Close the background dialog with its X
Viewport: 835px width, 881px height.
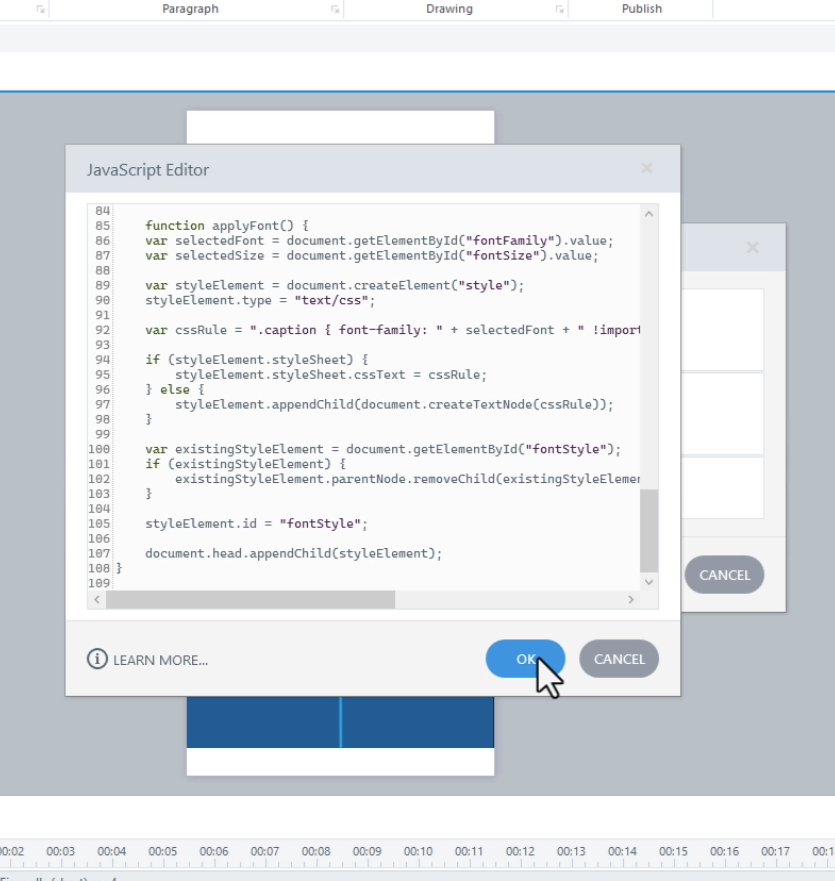[x=752, y=247]
